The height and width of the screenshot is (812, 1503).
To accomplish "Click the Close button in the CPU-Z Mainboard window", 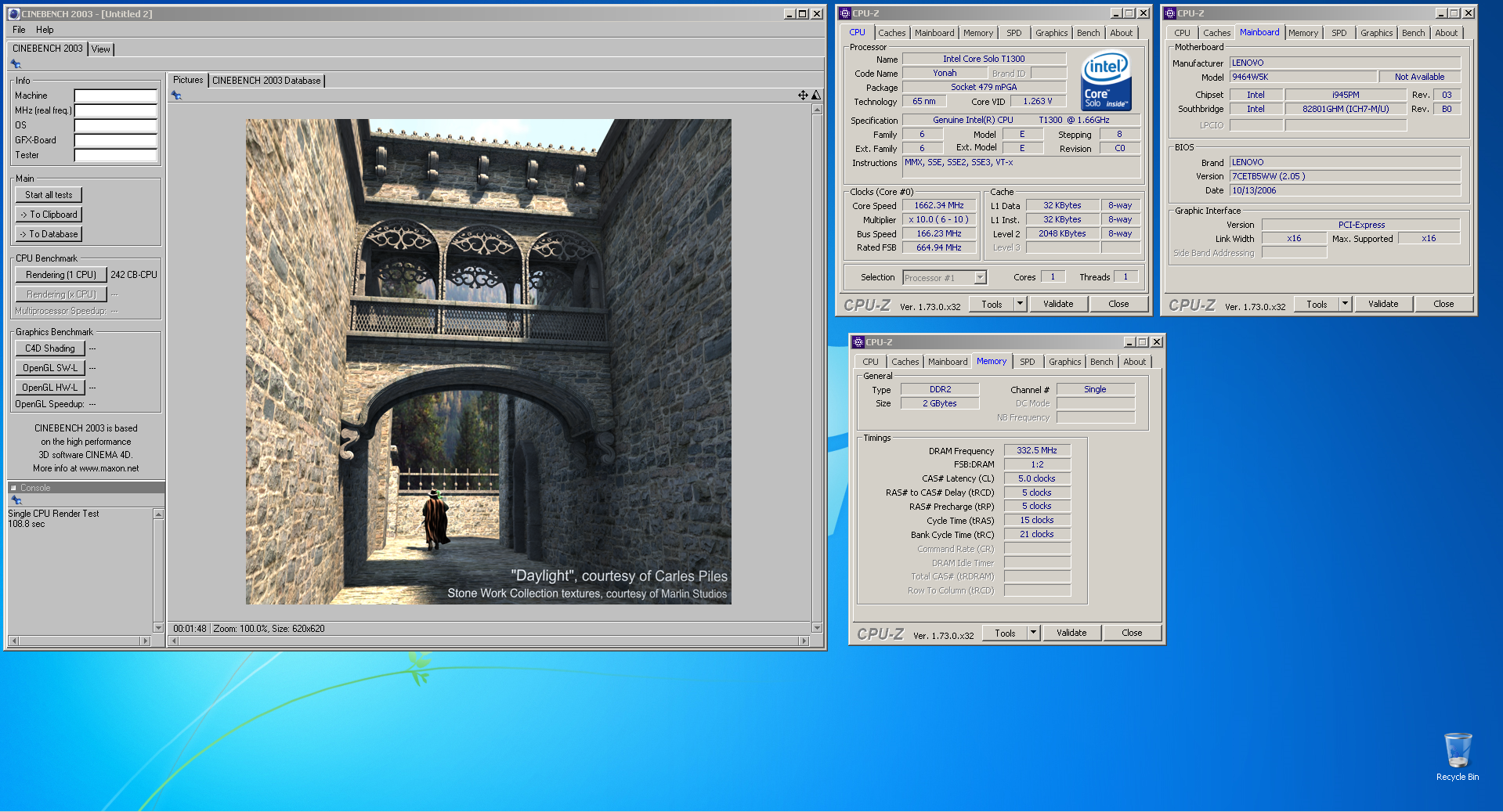I will pyautogui.click(x=1443, y=304).
